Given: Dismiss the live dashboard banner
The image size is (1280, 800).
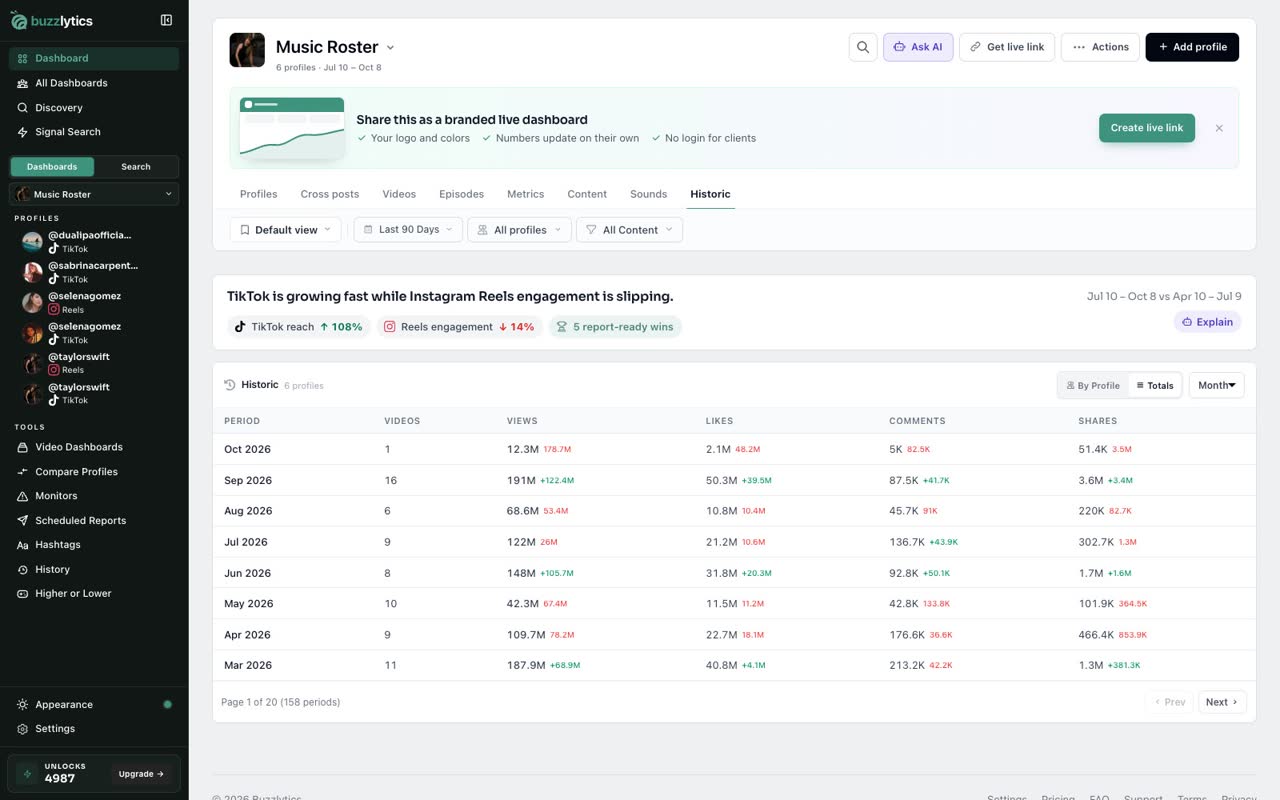Looking at the screenshot, I should click(x=1219, y=128).
